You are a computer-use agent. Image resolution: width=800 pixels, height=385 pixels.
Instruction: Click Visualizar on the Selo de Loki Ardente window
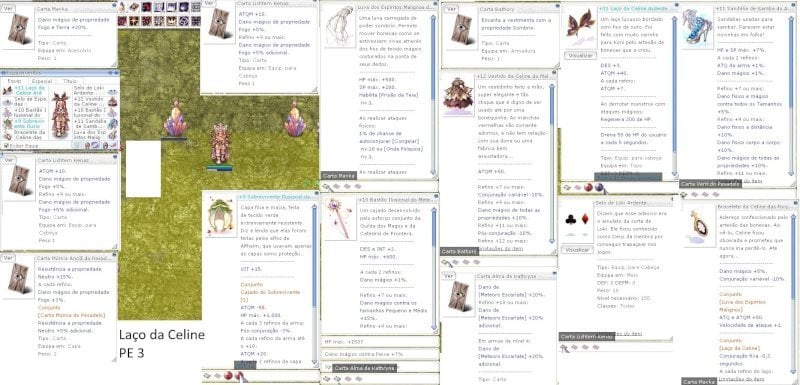[x=577, y=250]
